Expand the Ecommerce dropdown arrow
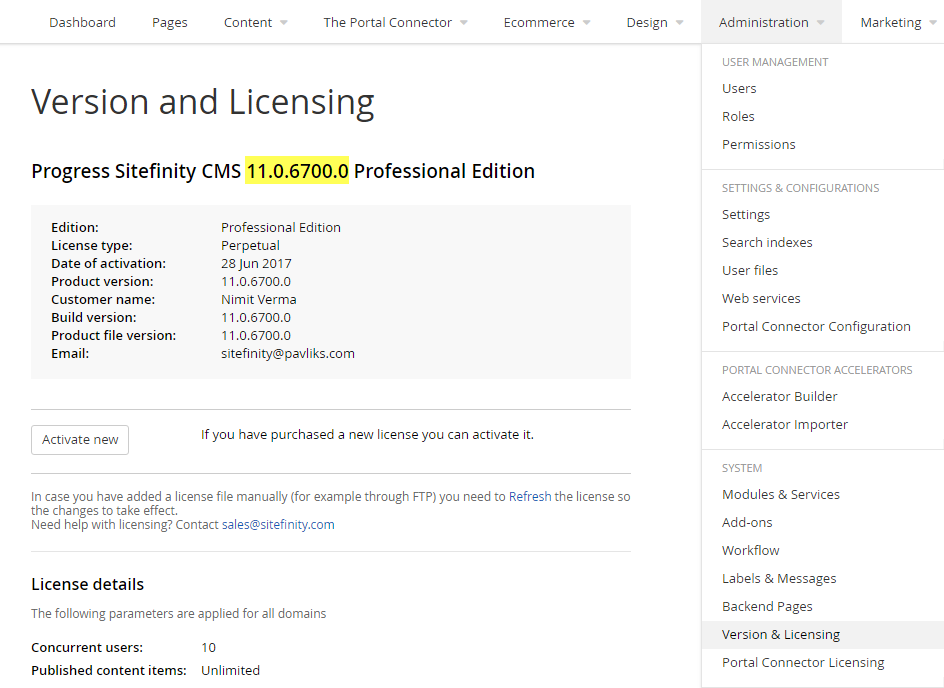This screenshot has width=944, height=688. coord(586,23)
